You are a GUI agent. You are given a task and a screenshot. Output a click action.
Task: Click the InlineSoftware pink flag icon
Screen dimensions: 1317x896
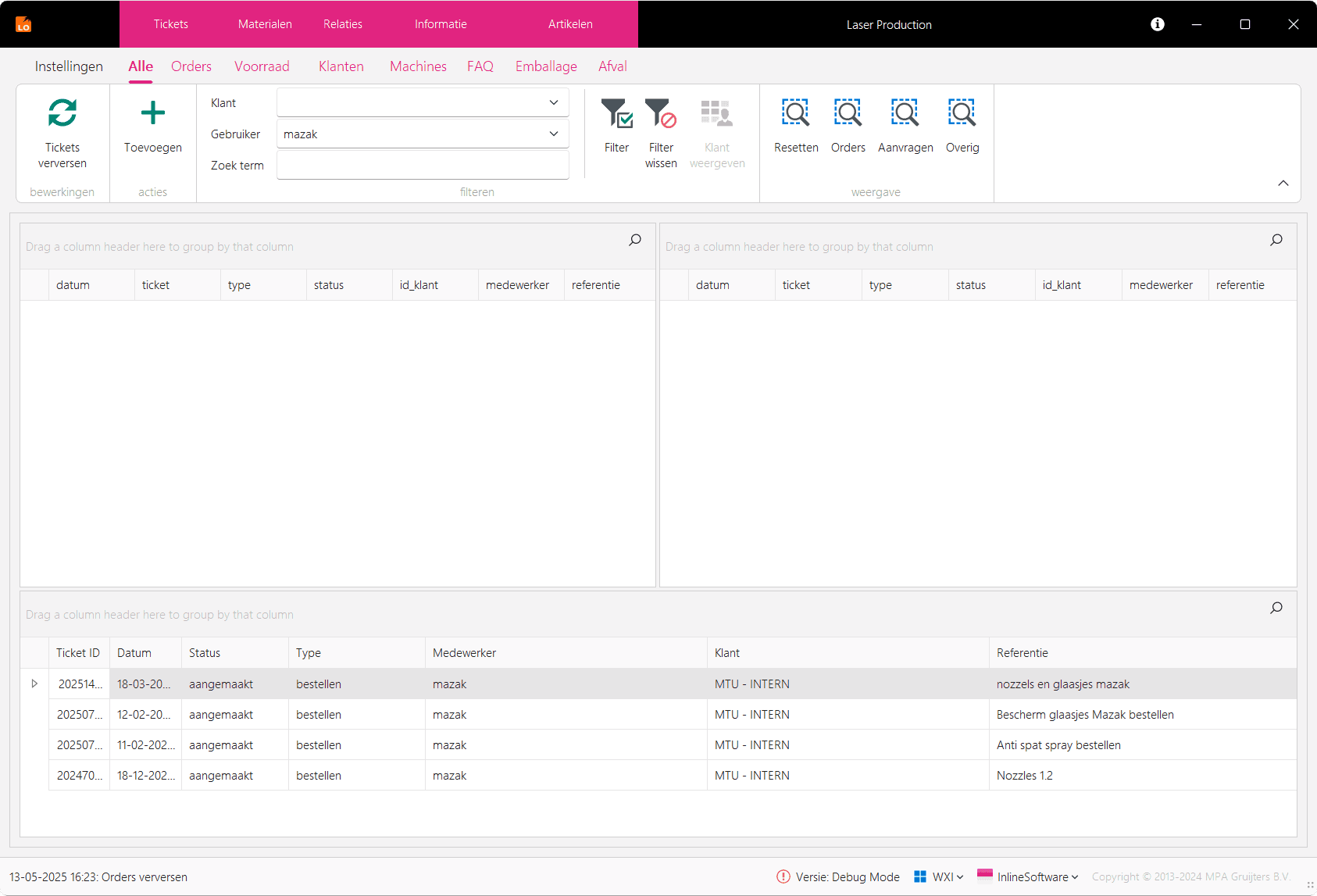click(x=985, y=875)
